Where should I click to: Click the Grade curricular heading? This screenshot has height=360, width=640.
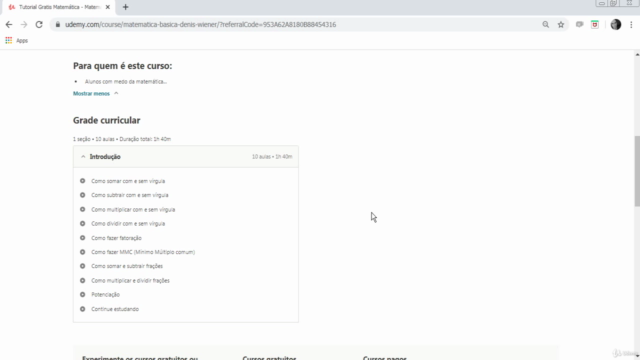click(x=107, y=120)
